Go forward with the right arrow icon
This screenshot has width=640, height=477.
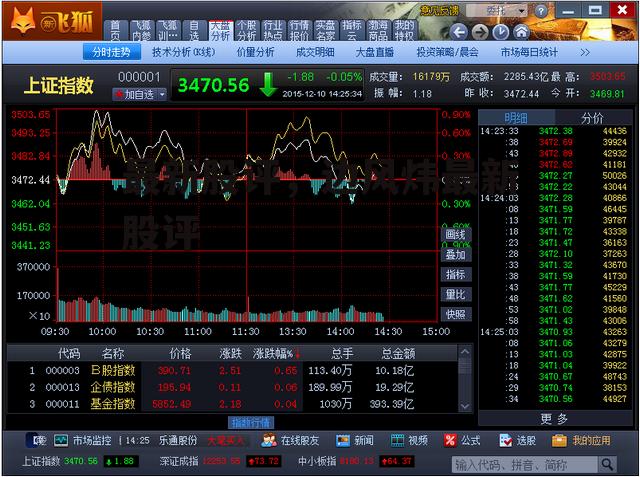click(x=480, y=32)
